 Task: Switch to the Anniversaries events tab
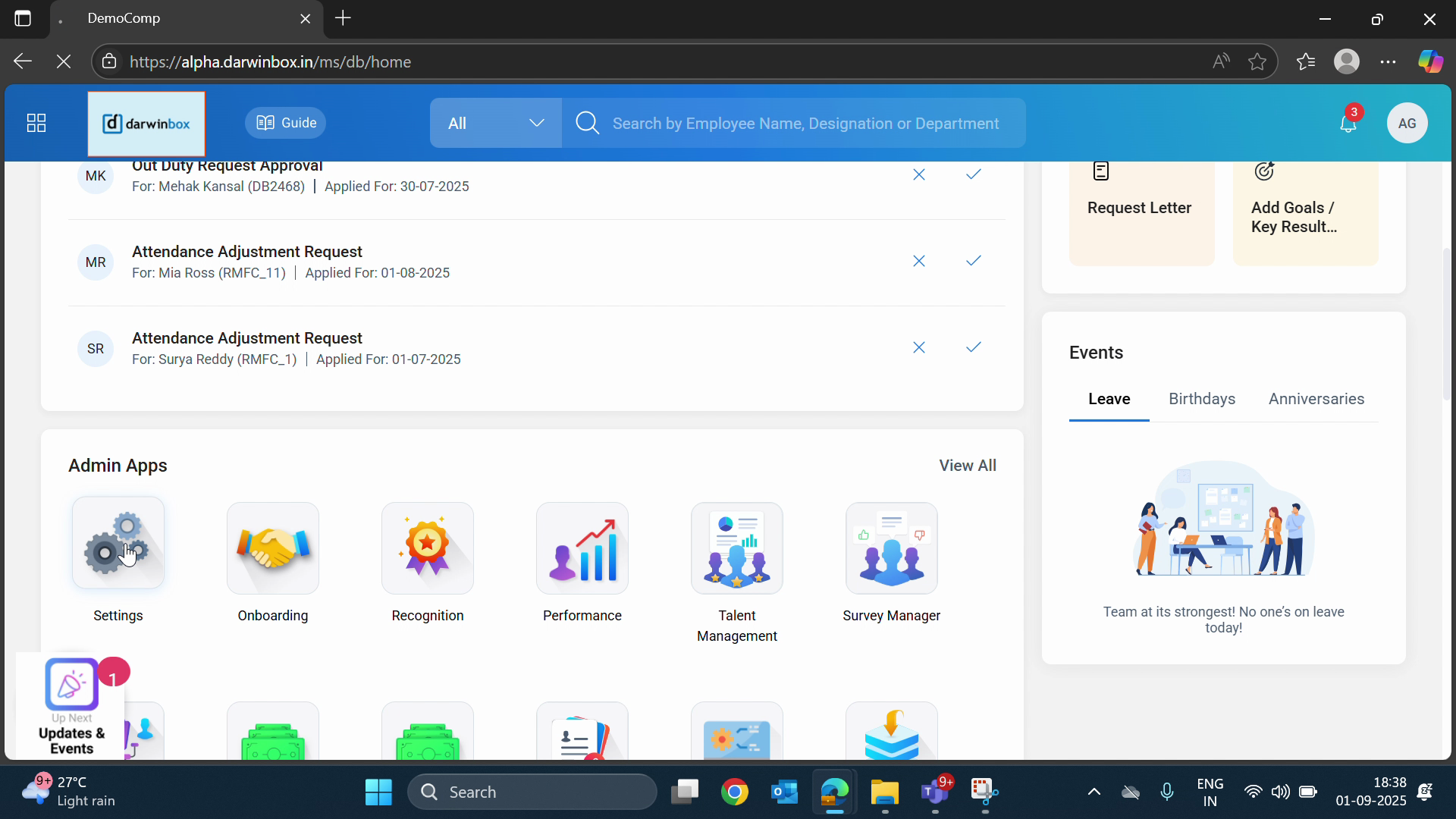(1316, 399)
